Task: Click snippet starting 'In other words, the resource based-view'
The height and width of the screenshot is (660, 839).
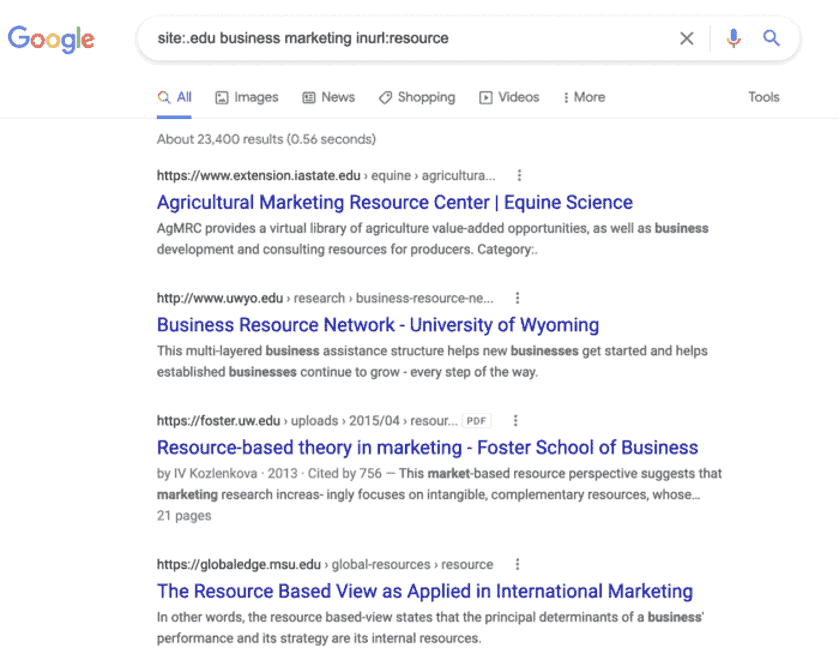Action: pyautogui.click(x=430, y=627)
